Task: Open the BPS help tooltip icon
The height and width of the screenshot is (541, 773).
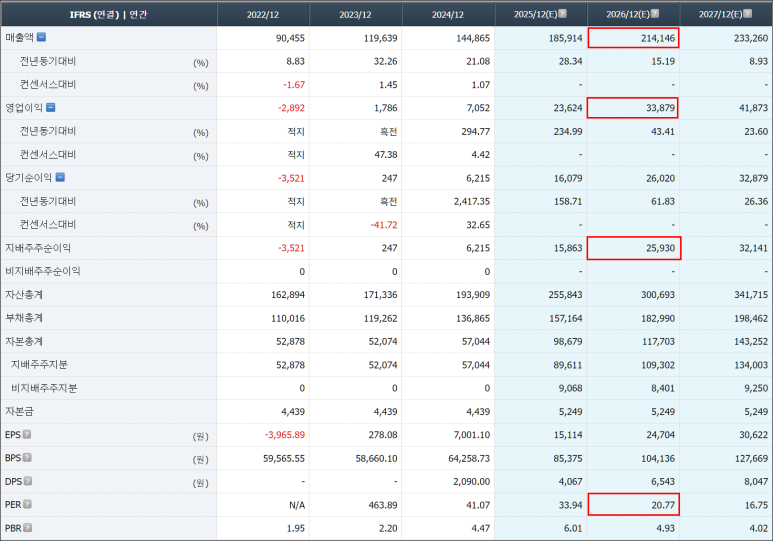Action: pos(27,458)
